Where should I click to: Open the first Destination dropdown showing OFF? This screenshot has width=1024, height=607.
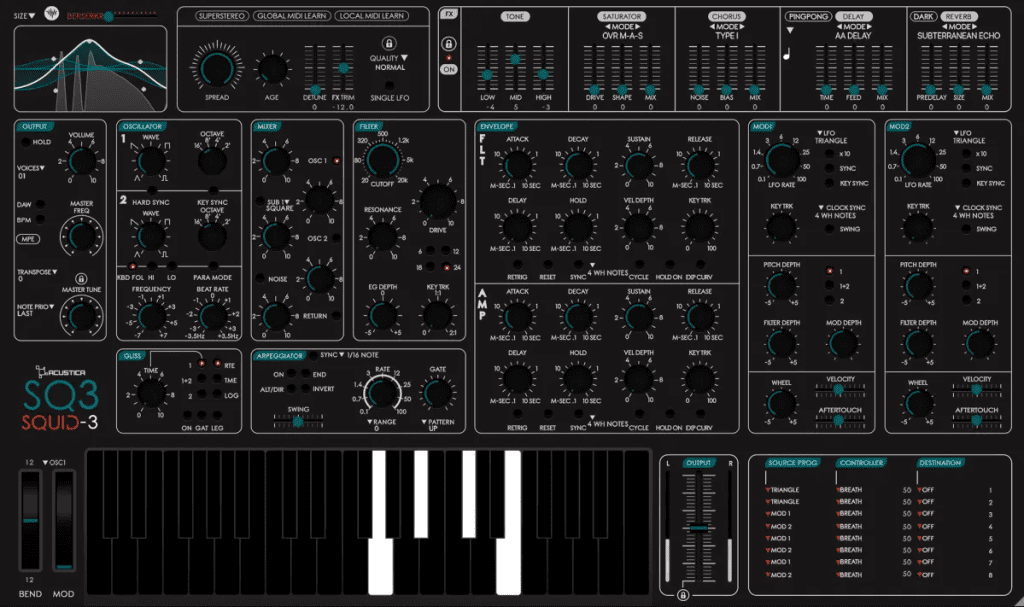(x=926, y=490)
